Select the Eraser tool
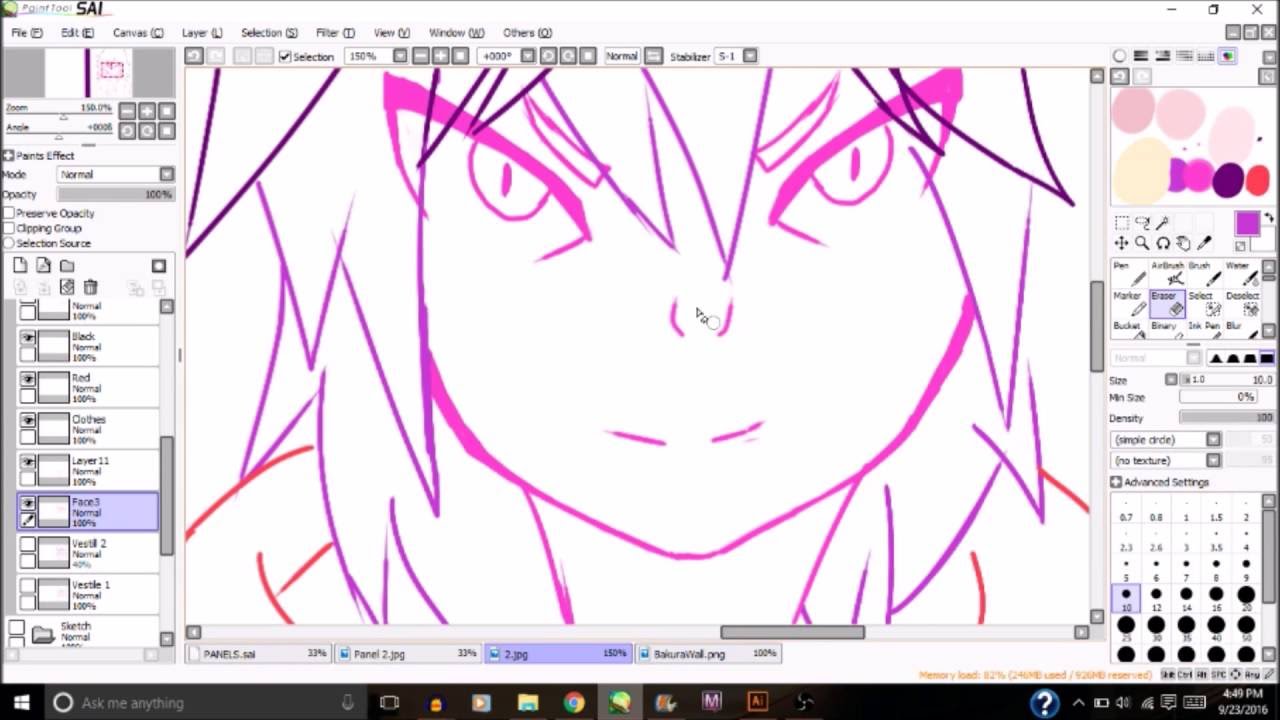 click(1166, 303)
